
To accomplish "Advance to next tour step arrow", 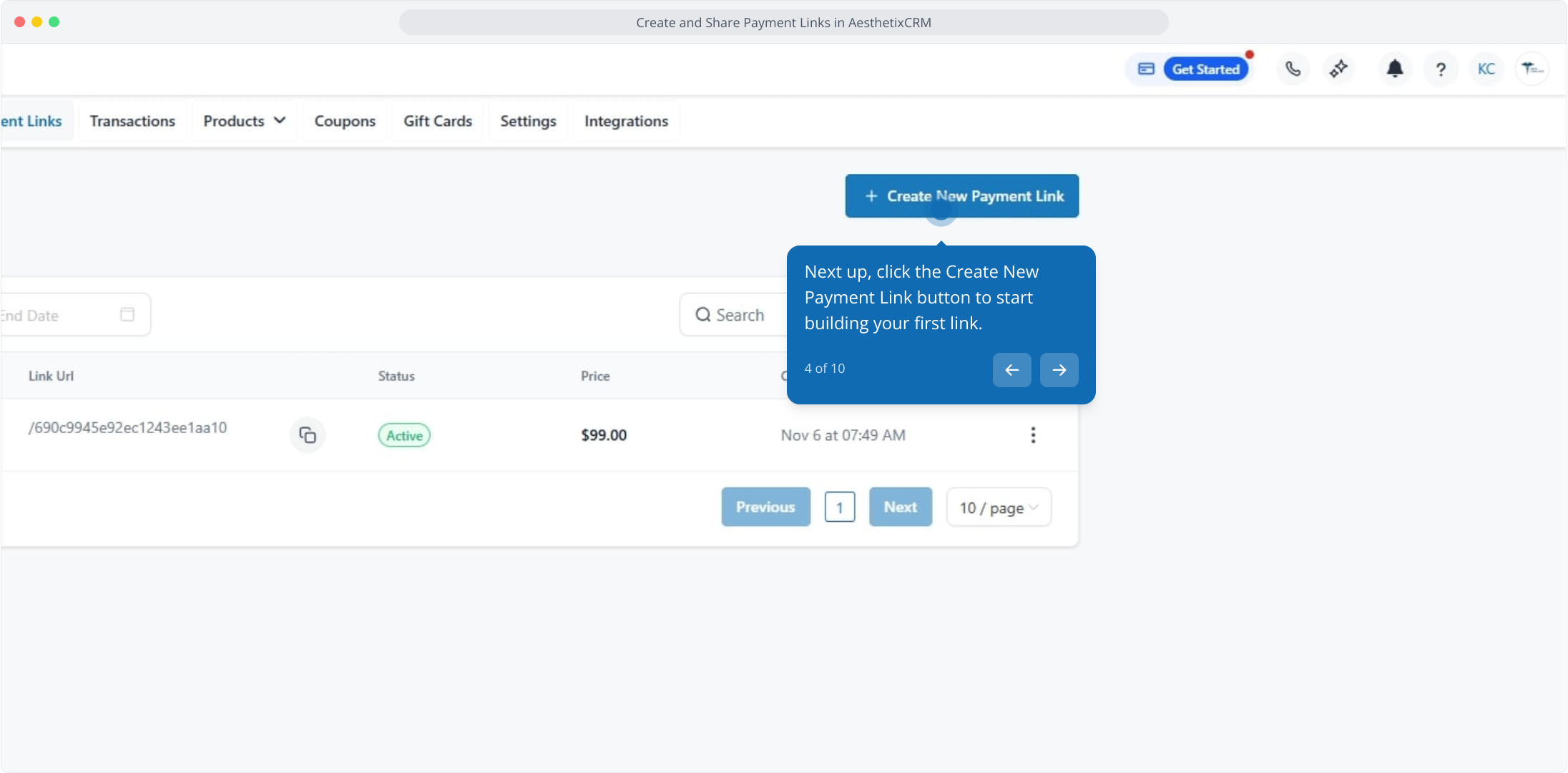I will coord(1059,370).
